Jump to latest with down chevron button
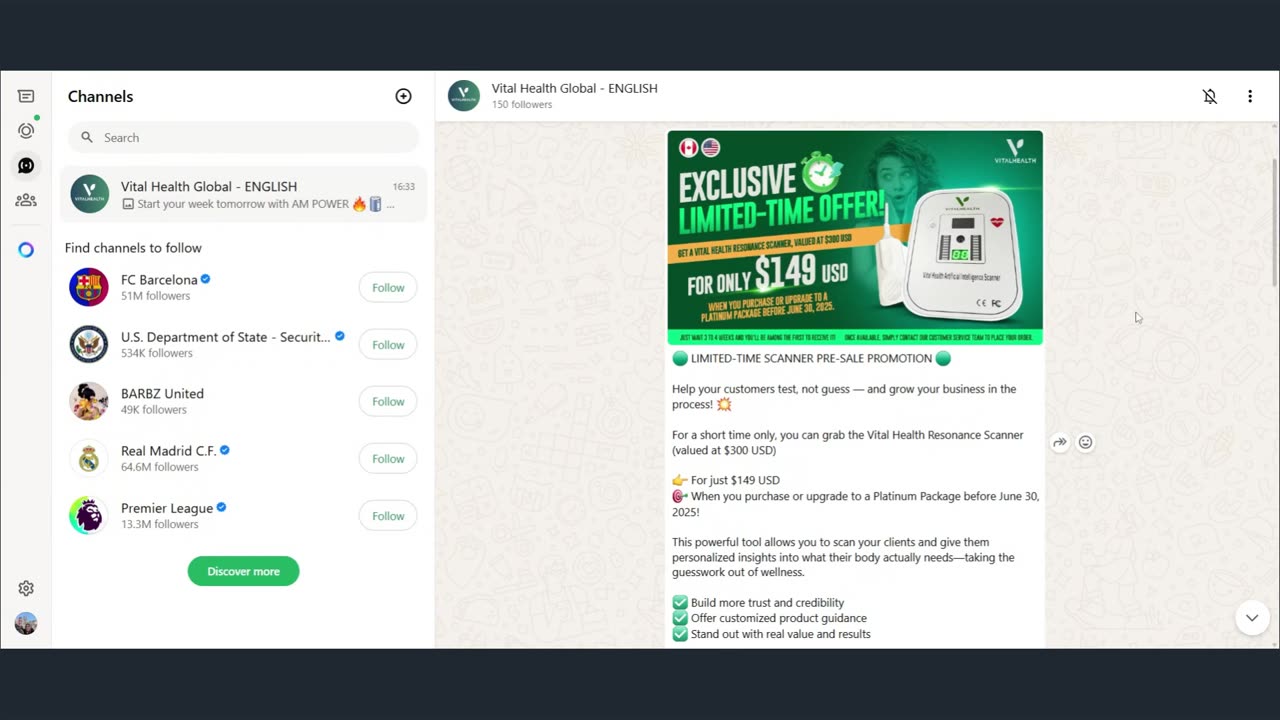This screenshot has height=720, width=1280. click(1252, 618)
